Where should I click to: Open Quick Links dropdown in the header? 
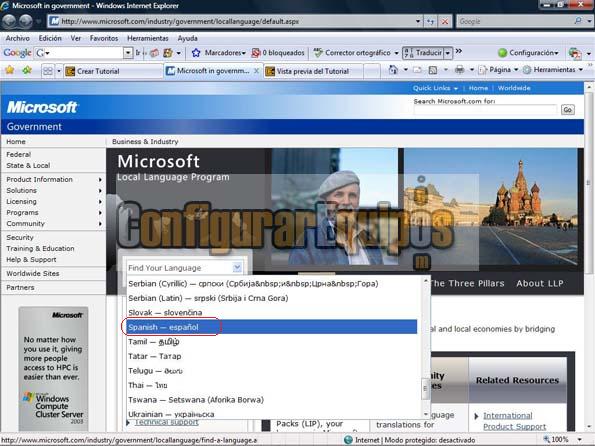pos(435,88)
